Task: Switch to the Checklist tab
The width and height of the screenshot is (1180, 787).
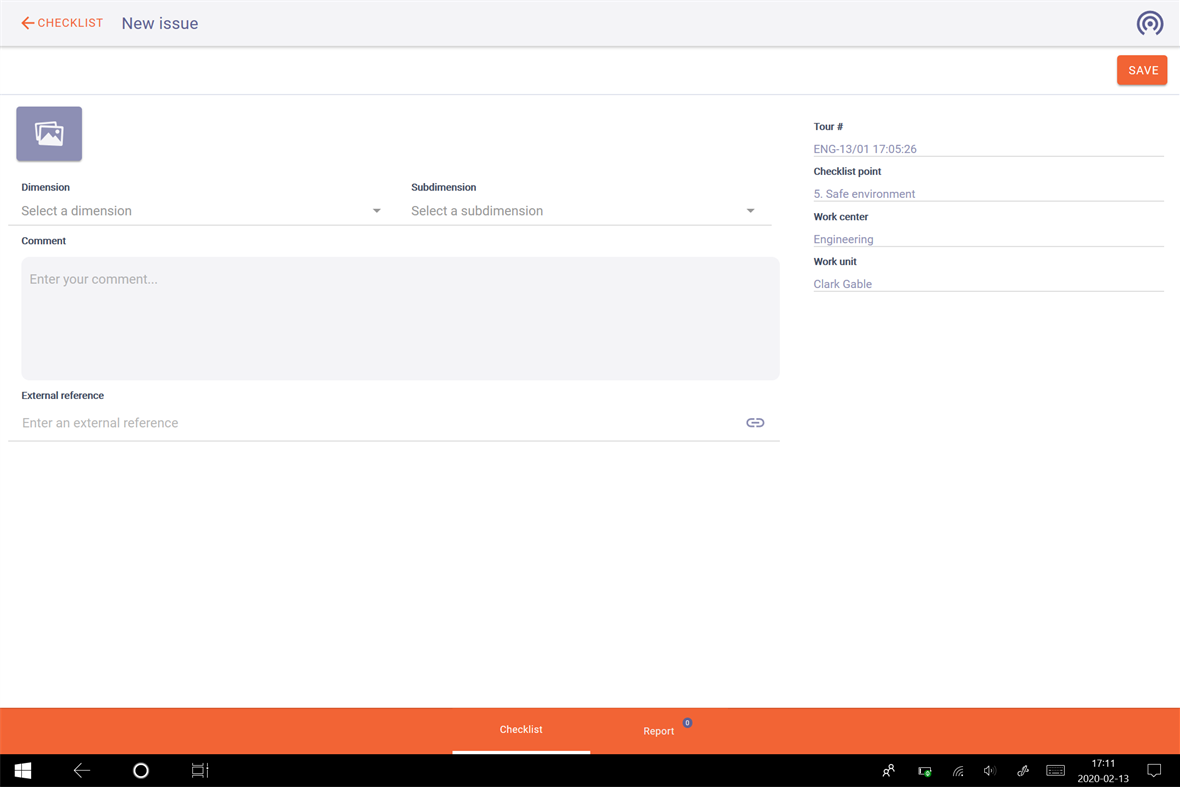Action: (x=521, y=730)
